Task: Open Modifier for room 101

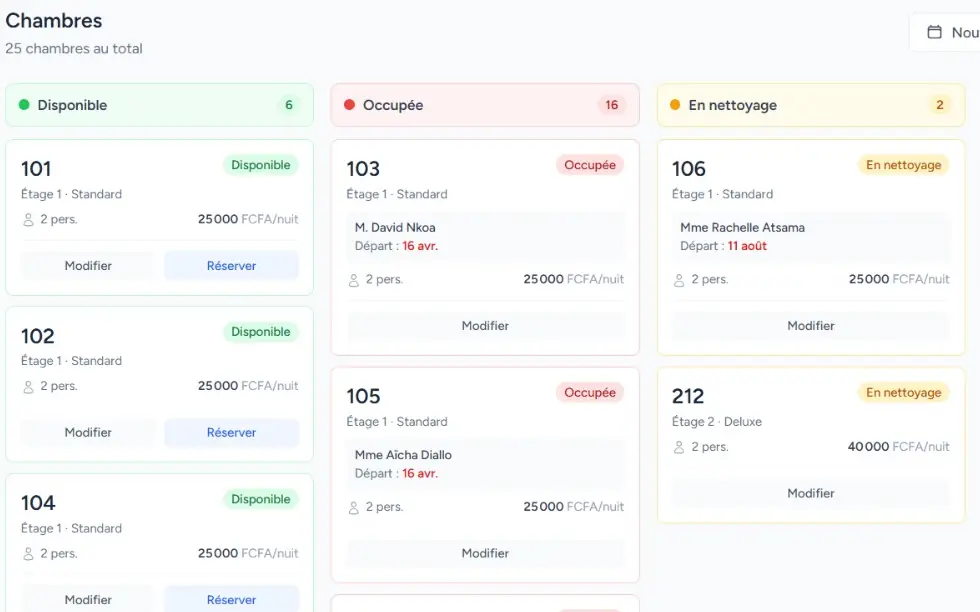Action: (x=88, y=266)
